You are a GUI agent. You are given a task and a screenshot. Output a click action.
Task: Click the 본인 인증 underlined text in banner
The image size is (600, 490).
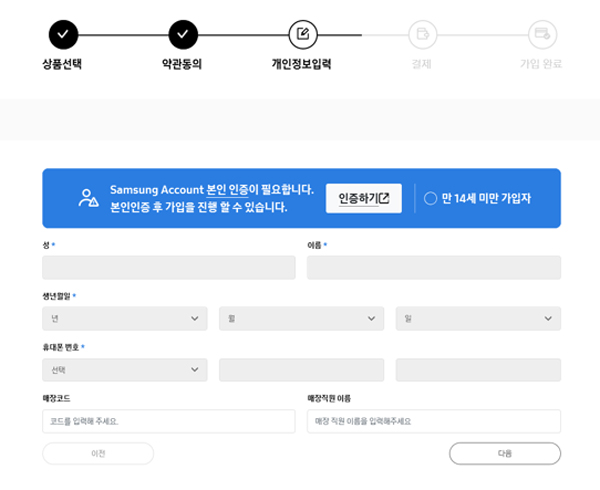(x=227, y=190)
